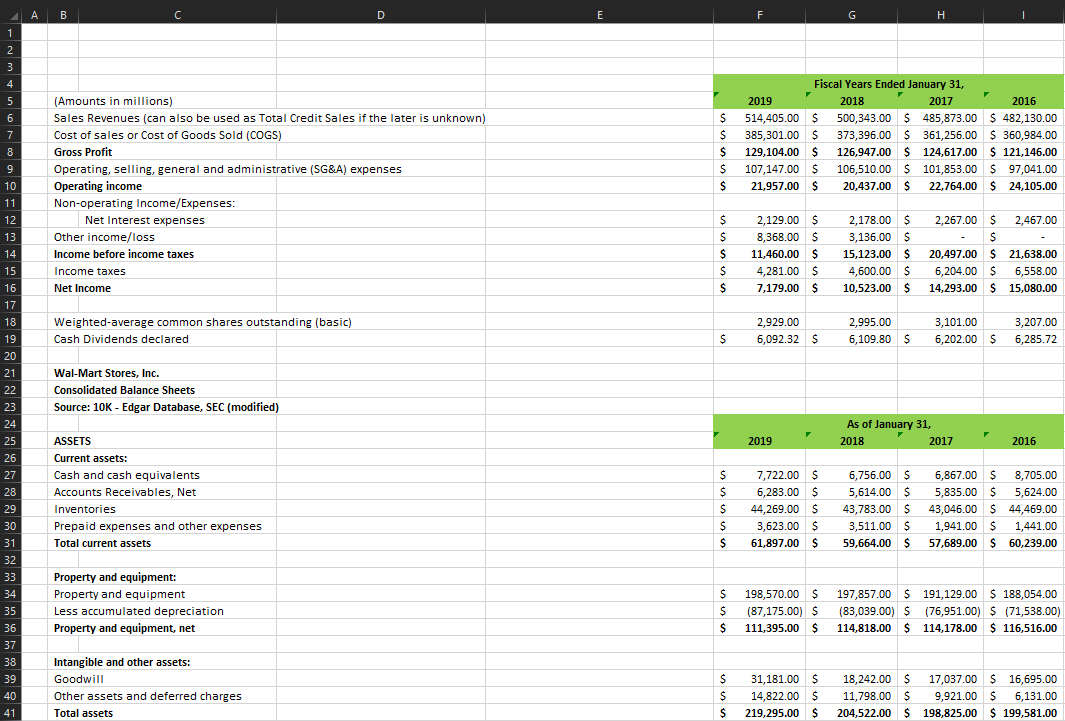Click 'Total assets' label
The width and height of the screenshot is (1065, 721).
tap(84, 712)
